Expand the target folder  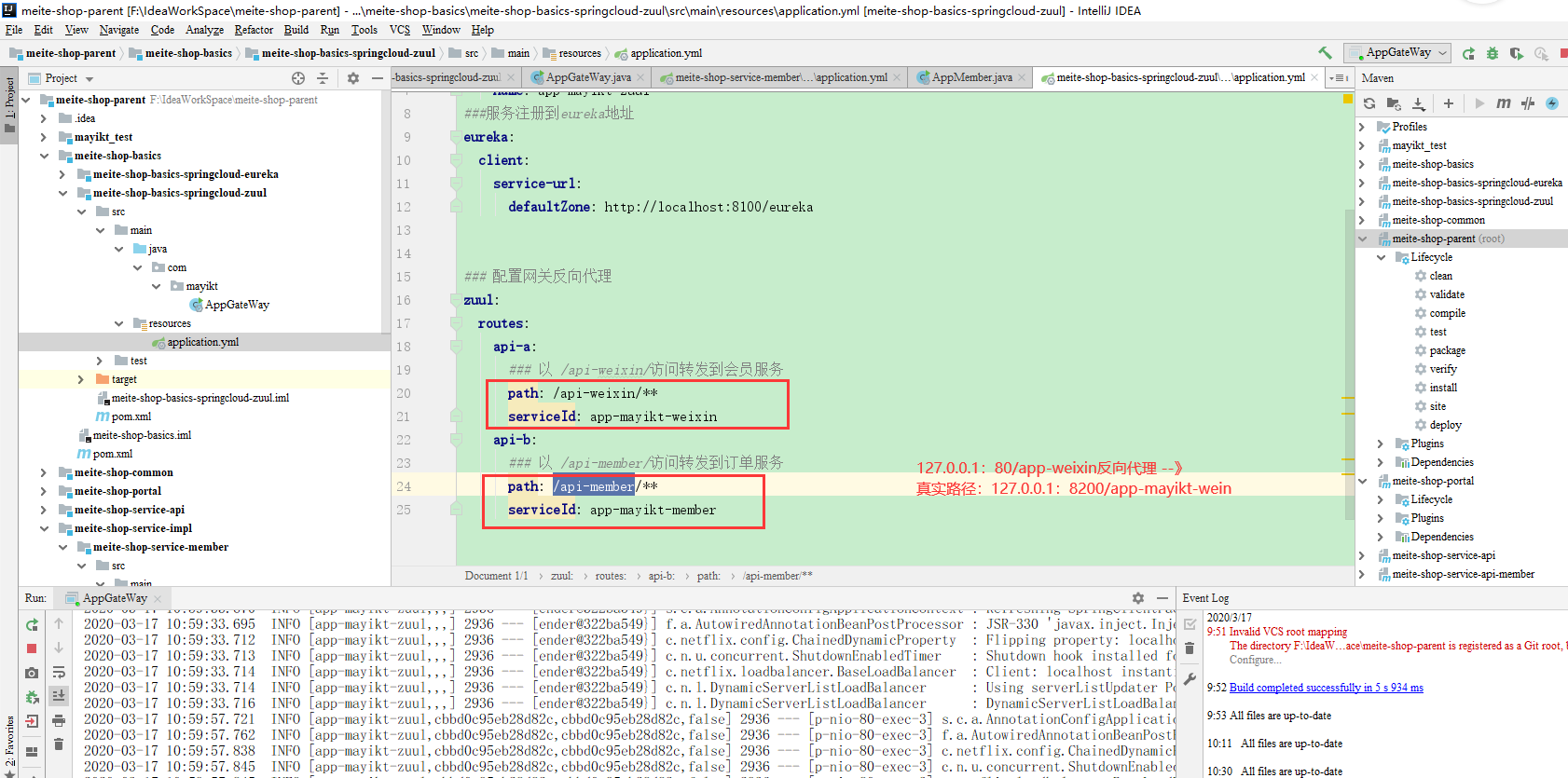(81, 379)
